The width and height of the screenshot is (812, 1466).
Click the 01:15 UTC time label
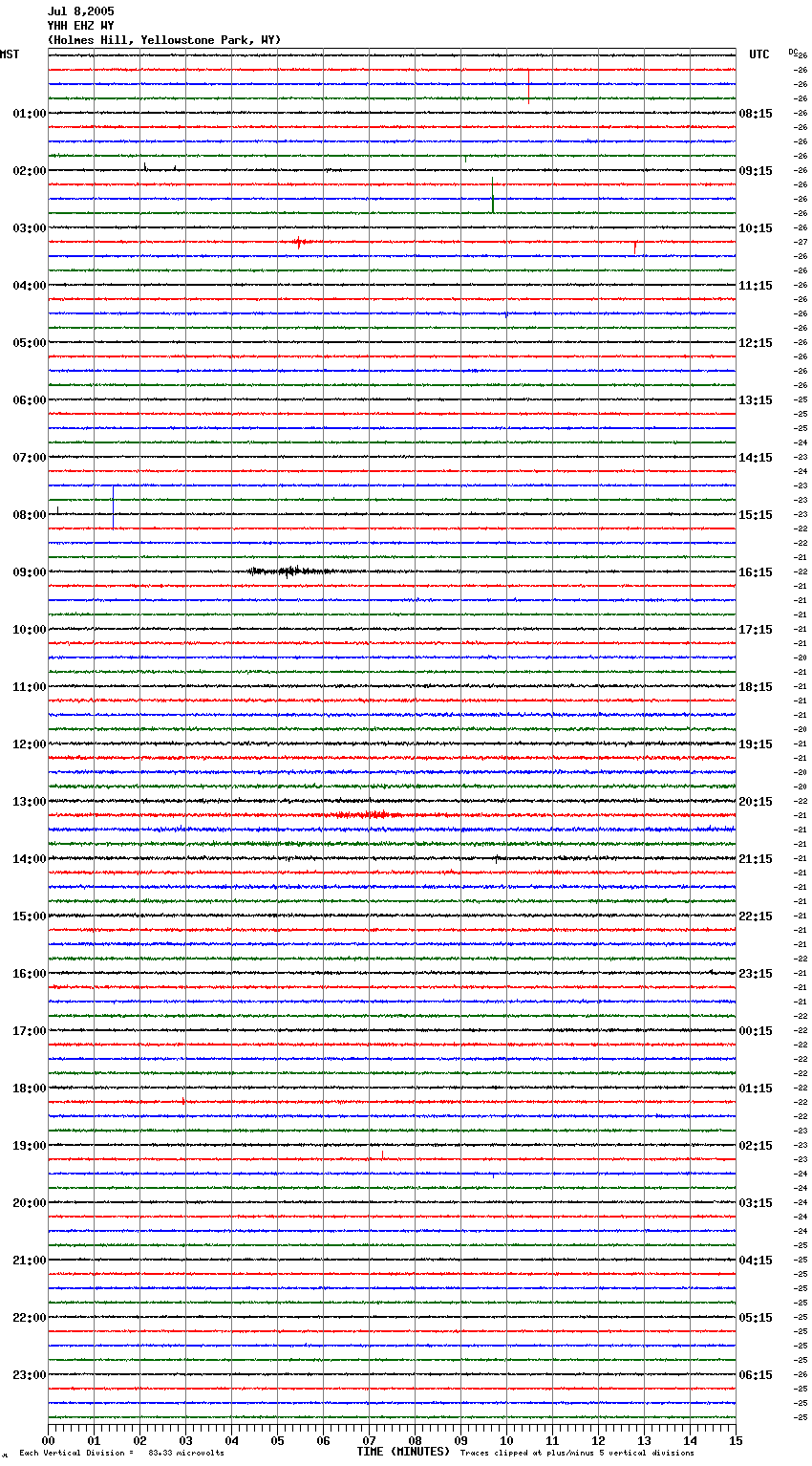point(756,1089)
